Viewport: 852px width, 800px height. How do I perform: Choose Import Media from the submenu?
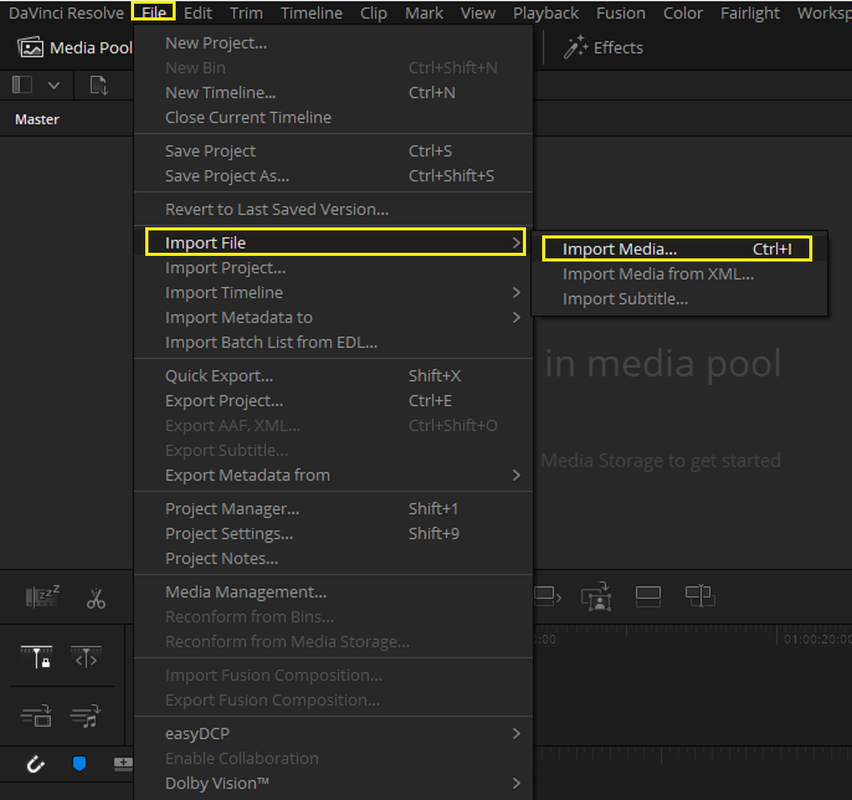click(x=676, y=248)
